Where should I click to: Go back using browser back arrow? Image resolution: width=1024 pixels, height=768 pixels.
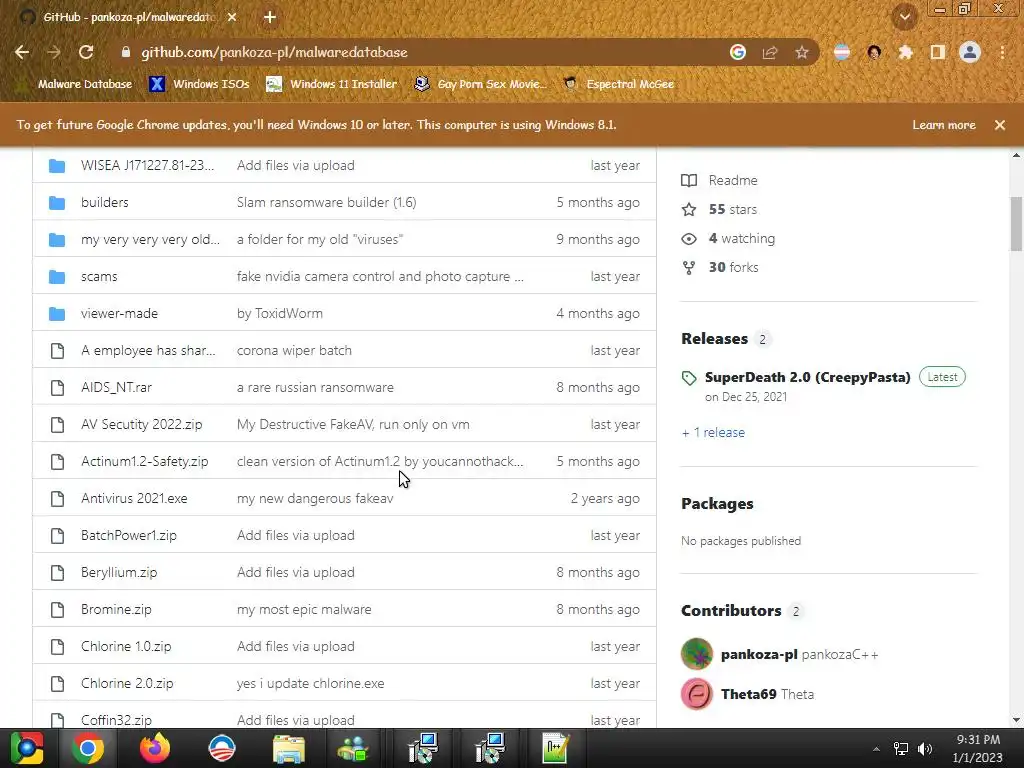point(22,52)
